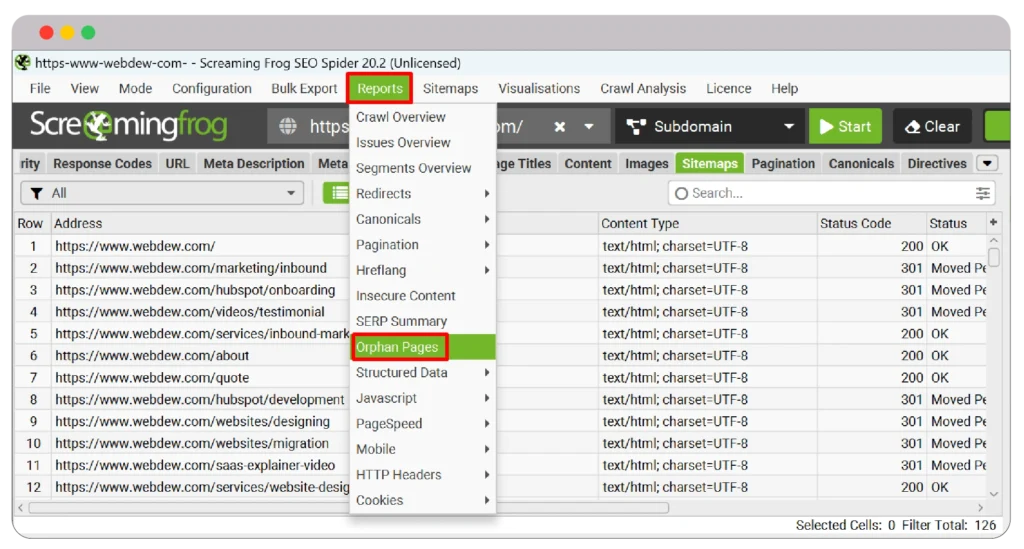Switch to the Pagination tab

click(x=783, y=163)
